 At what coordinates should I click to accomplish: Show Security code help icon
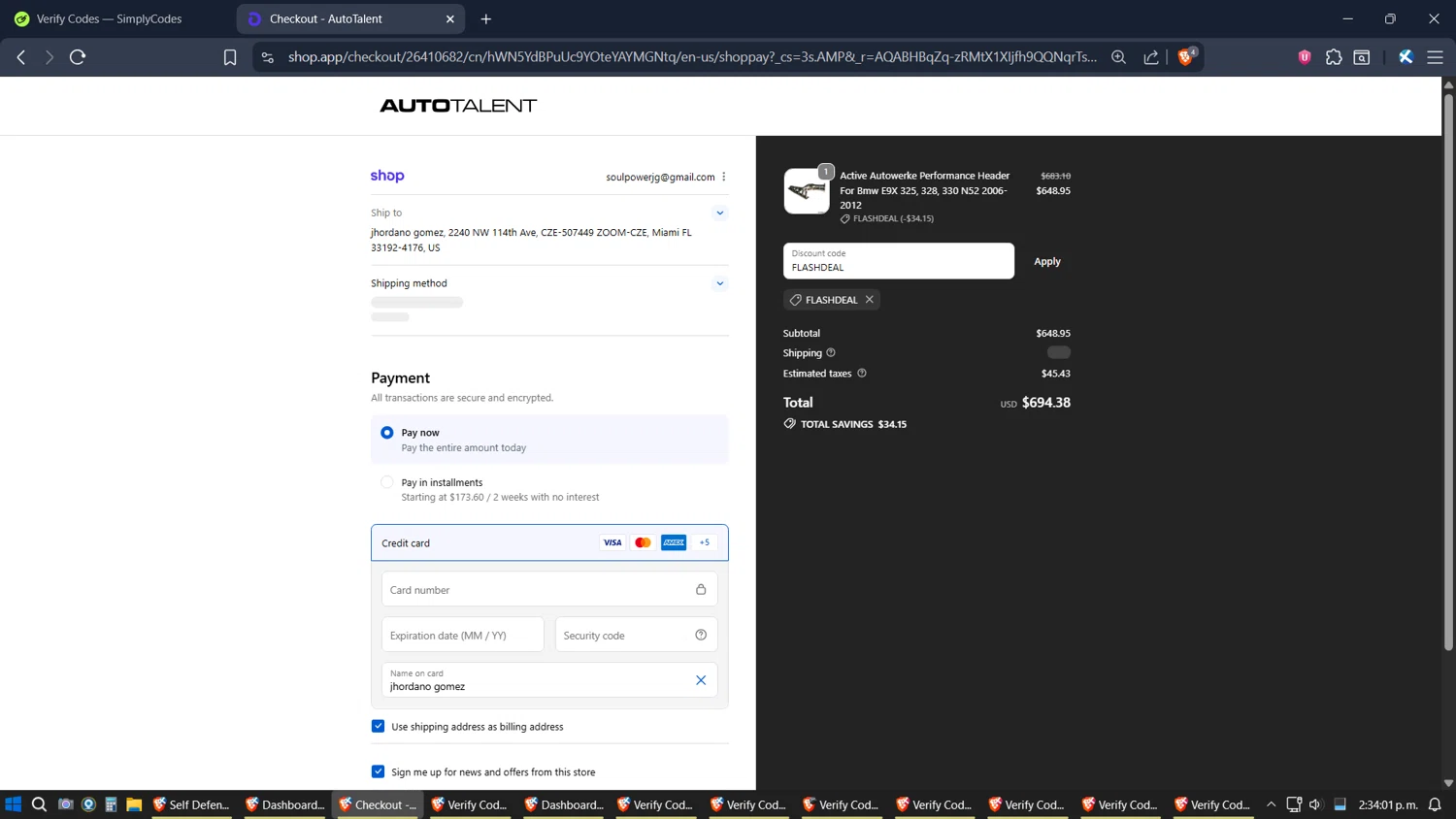click(x=701, y=635)
